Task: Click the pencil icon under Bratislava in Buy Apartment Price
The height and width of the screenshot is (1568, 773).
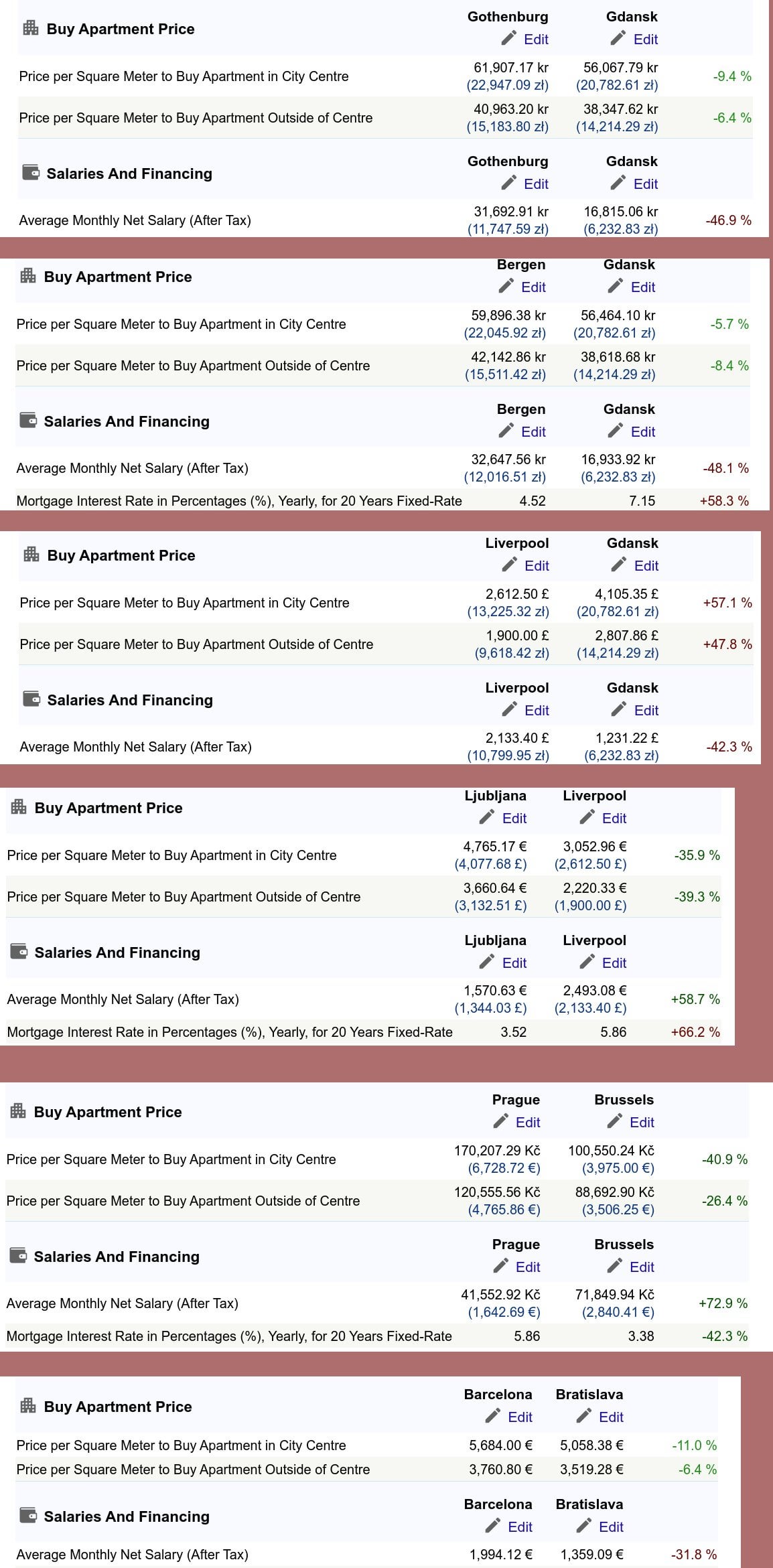Action: (584, 1415)
